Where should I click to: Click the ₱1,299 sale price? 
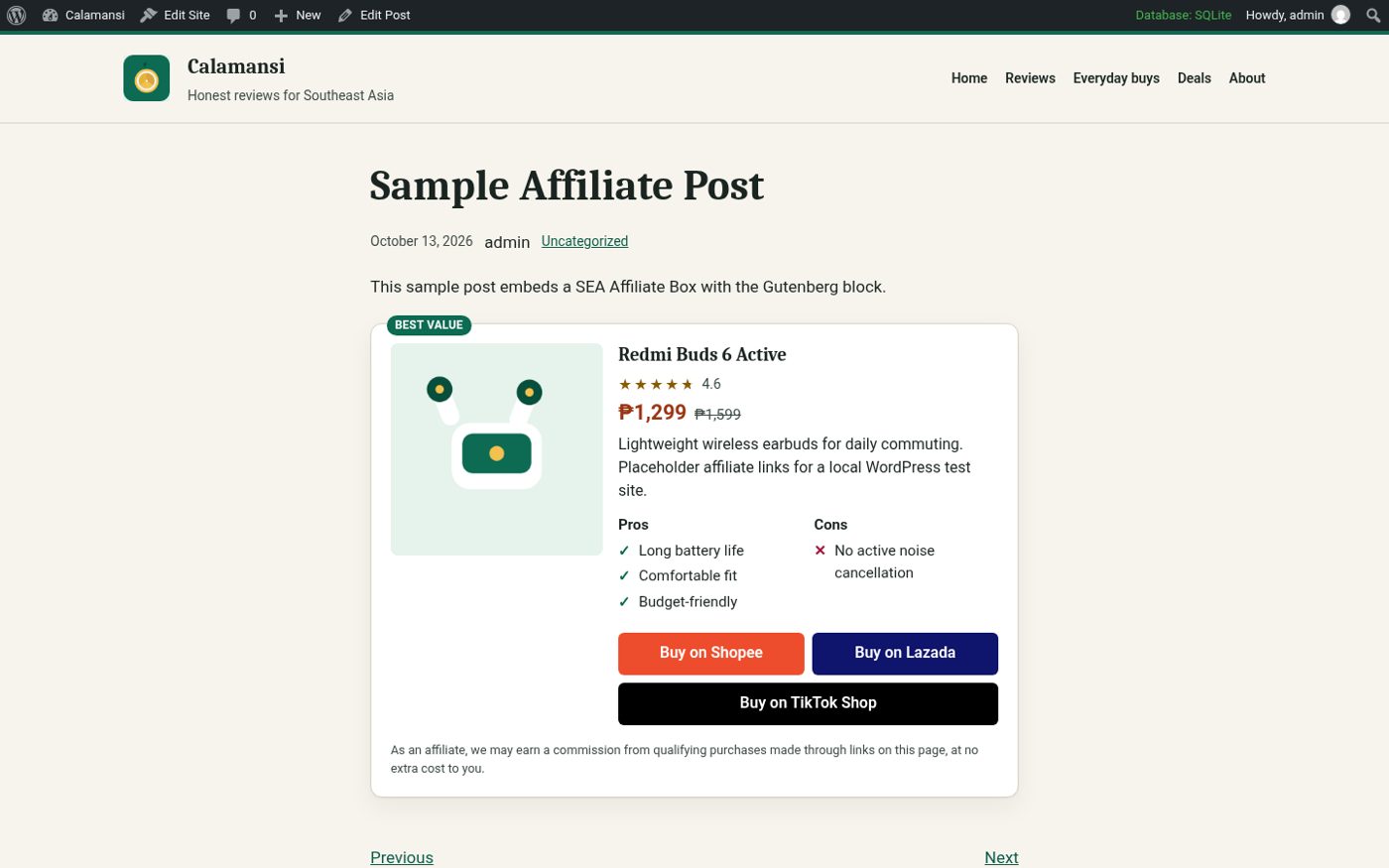click(x=653, y=413)
